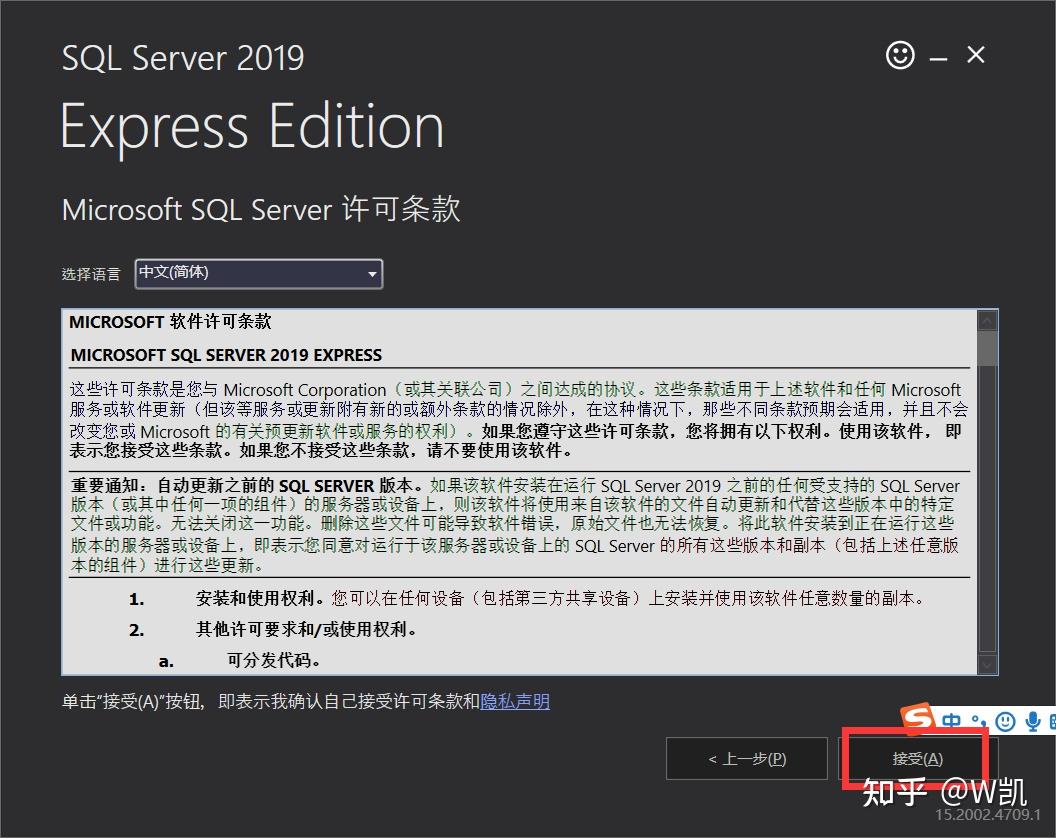Click the 重要通知 paragraph heading
Viewport: 1056px width, 838px height.
pos(248,485)
